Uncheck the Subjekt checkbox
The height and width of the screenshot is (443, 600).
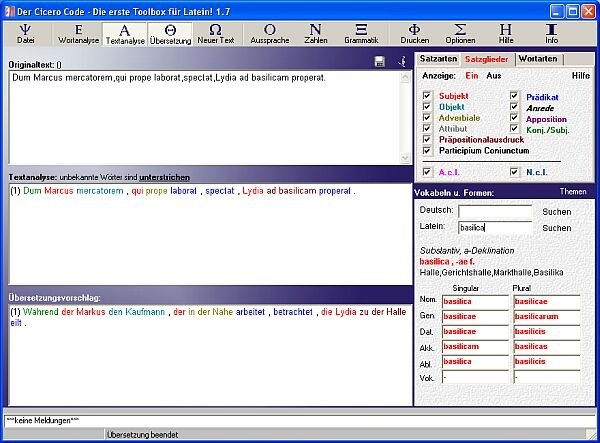pos(428,96)
